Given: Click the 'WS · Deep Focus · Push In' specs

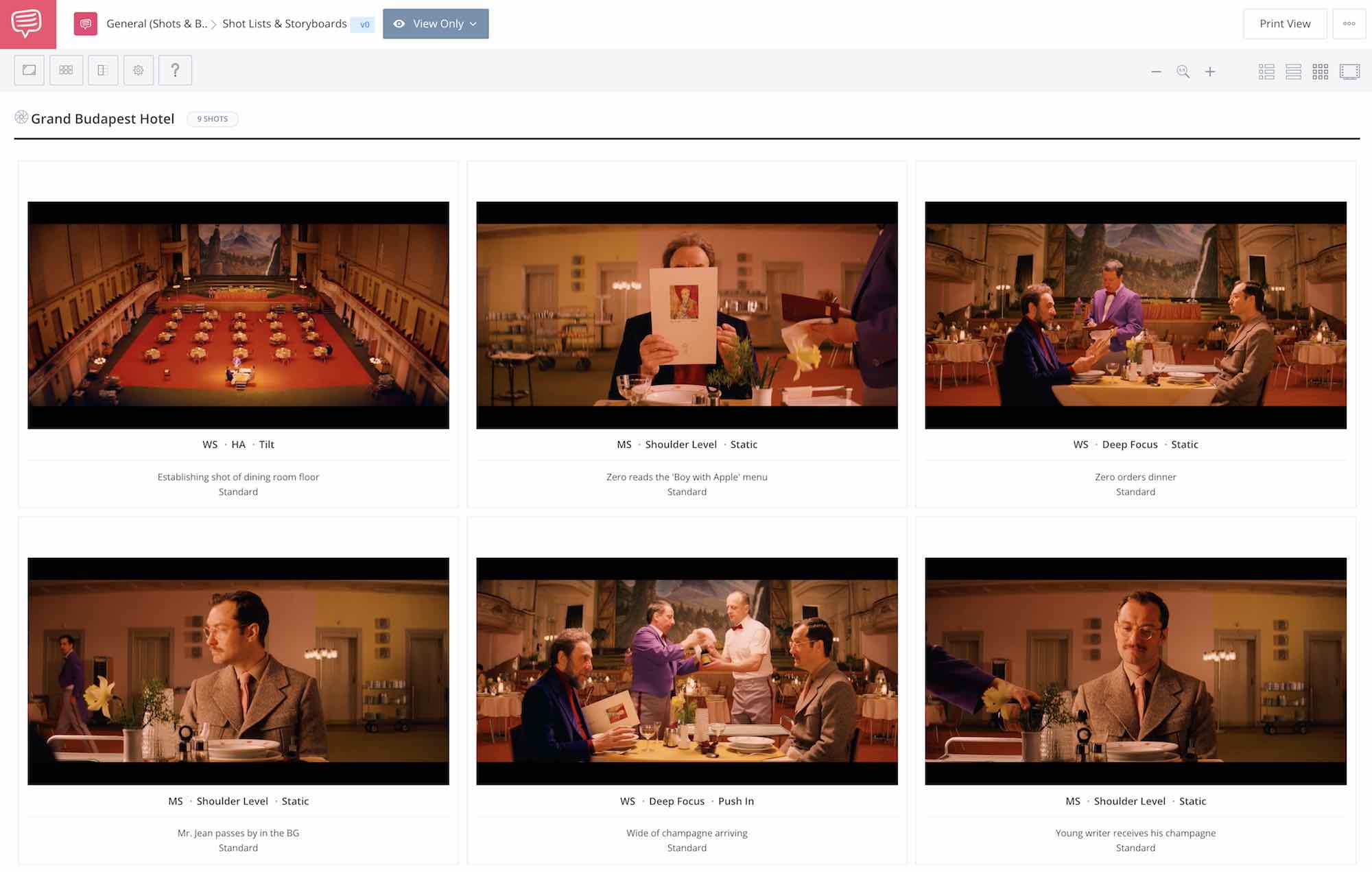Looking at the screenshot, I should coord(687,801).
